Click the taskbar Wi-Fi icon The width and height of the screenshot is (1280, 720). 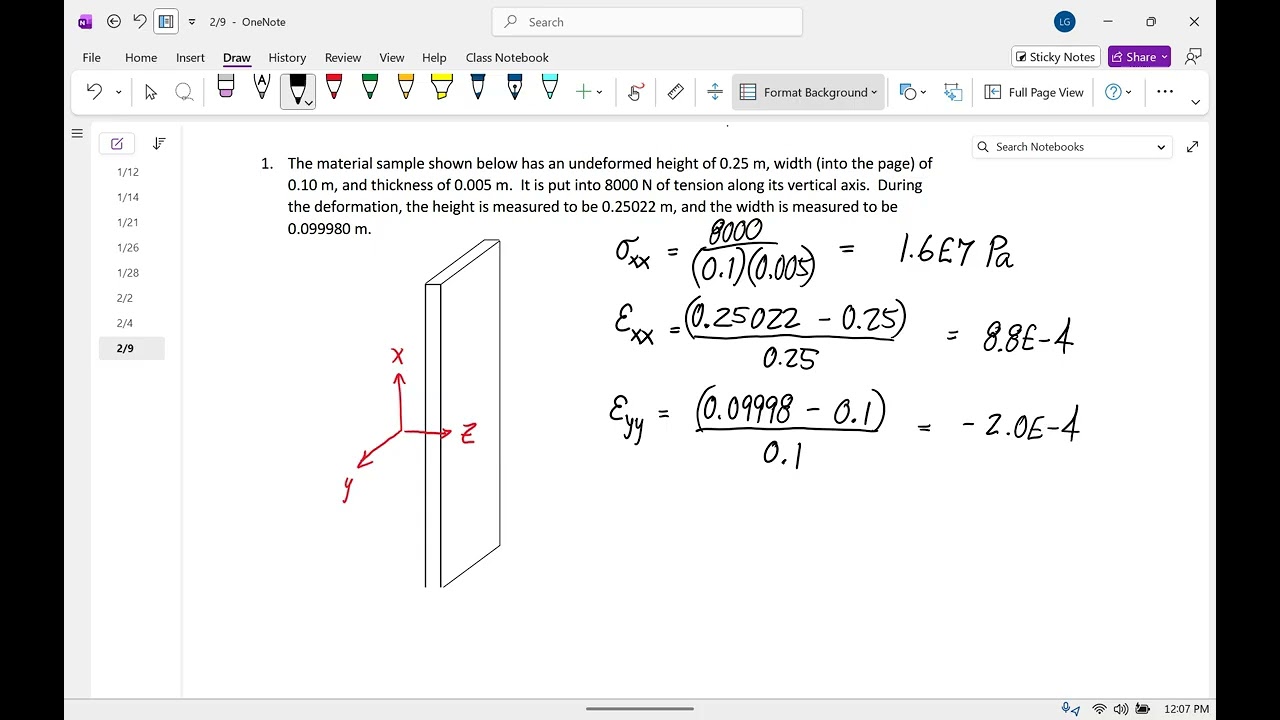(1100, 709)
